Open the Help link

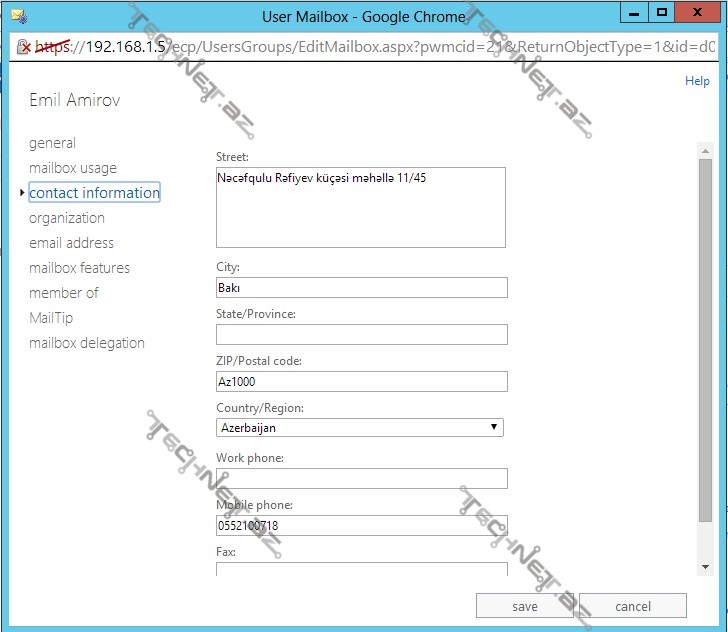tap(696, 81)
